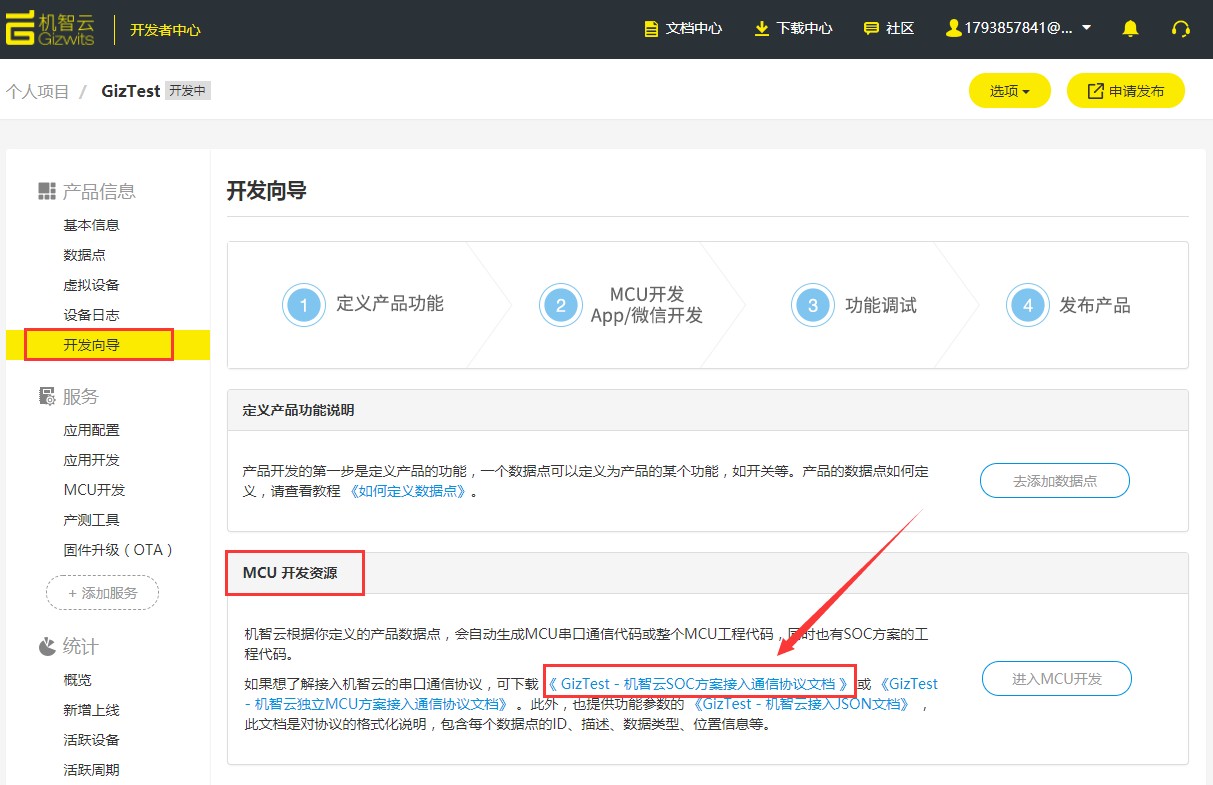Visit the 社区 community icon

[x=871, y=28]
